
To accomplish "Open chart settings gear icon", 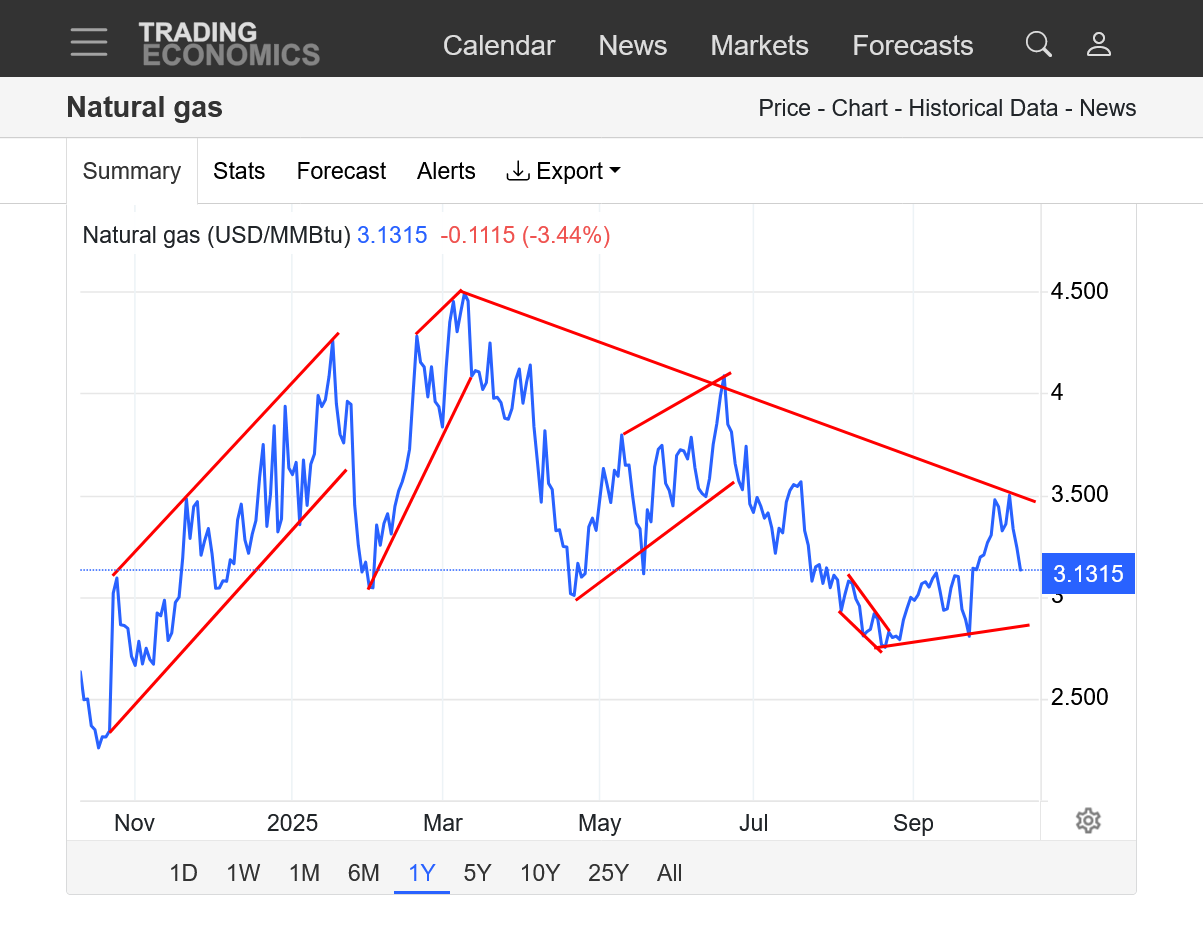I will click(x=1088, y=821).
